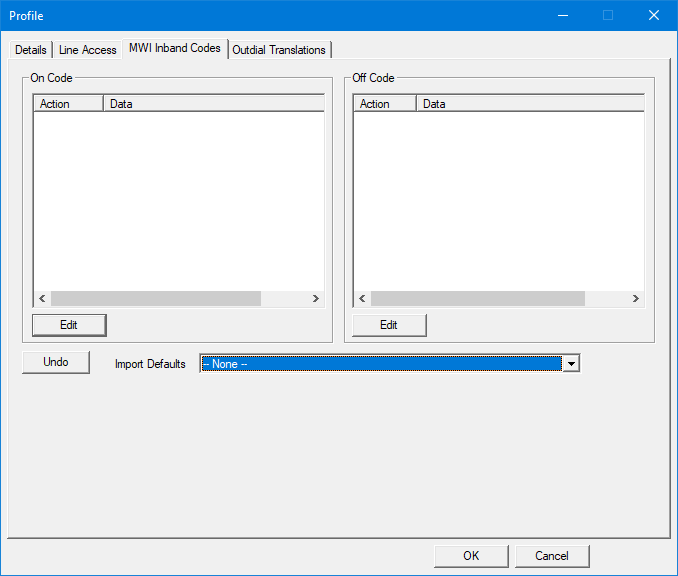Click the Action column header in Off Code

[x=385, y=104]
